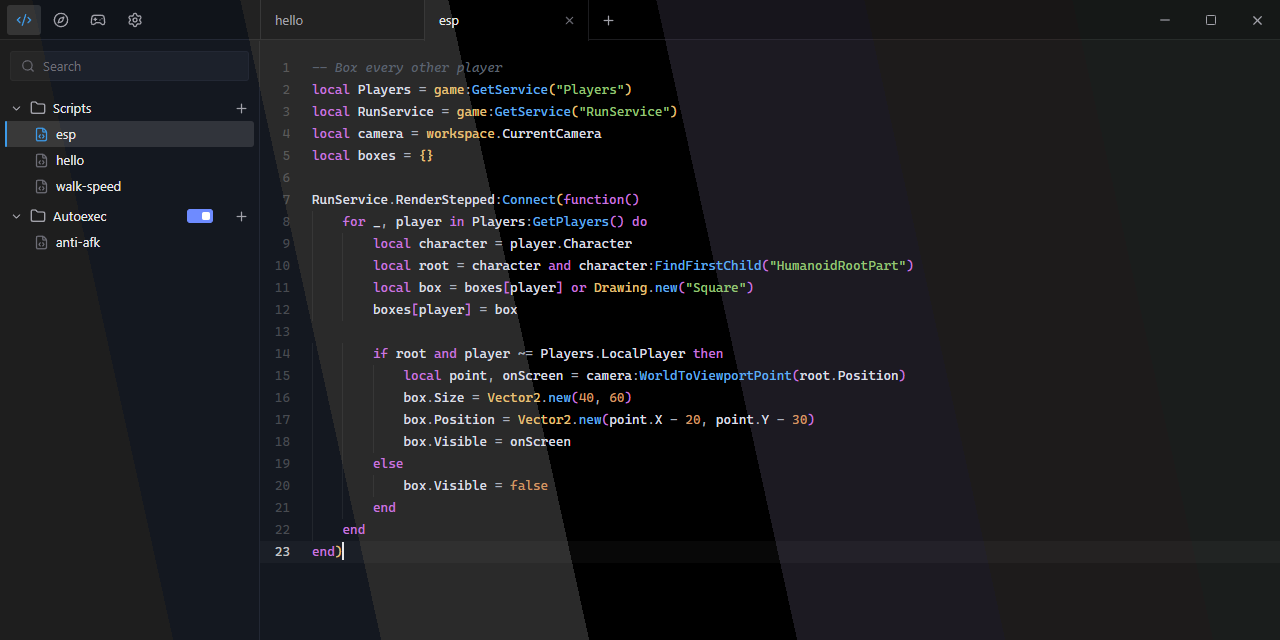Screen dimensions: 1280x640
Task: Click the walk-speed file icon
Action: pos(41,186)
